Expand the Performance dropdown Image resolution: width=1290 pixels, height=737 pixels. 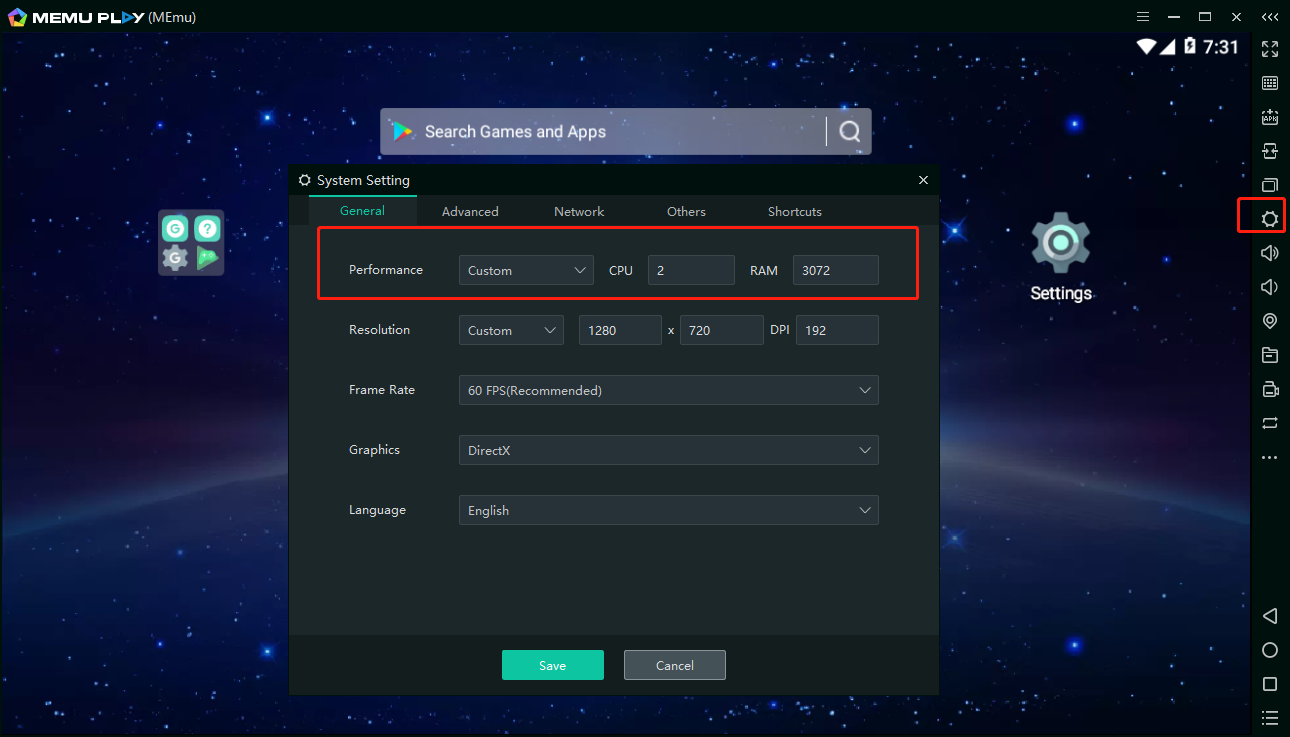tap(526, 270)
